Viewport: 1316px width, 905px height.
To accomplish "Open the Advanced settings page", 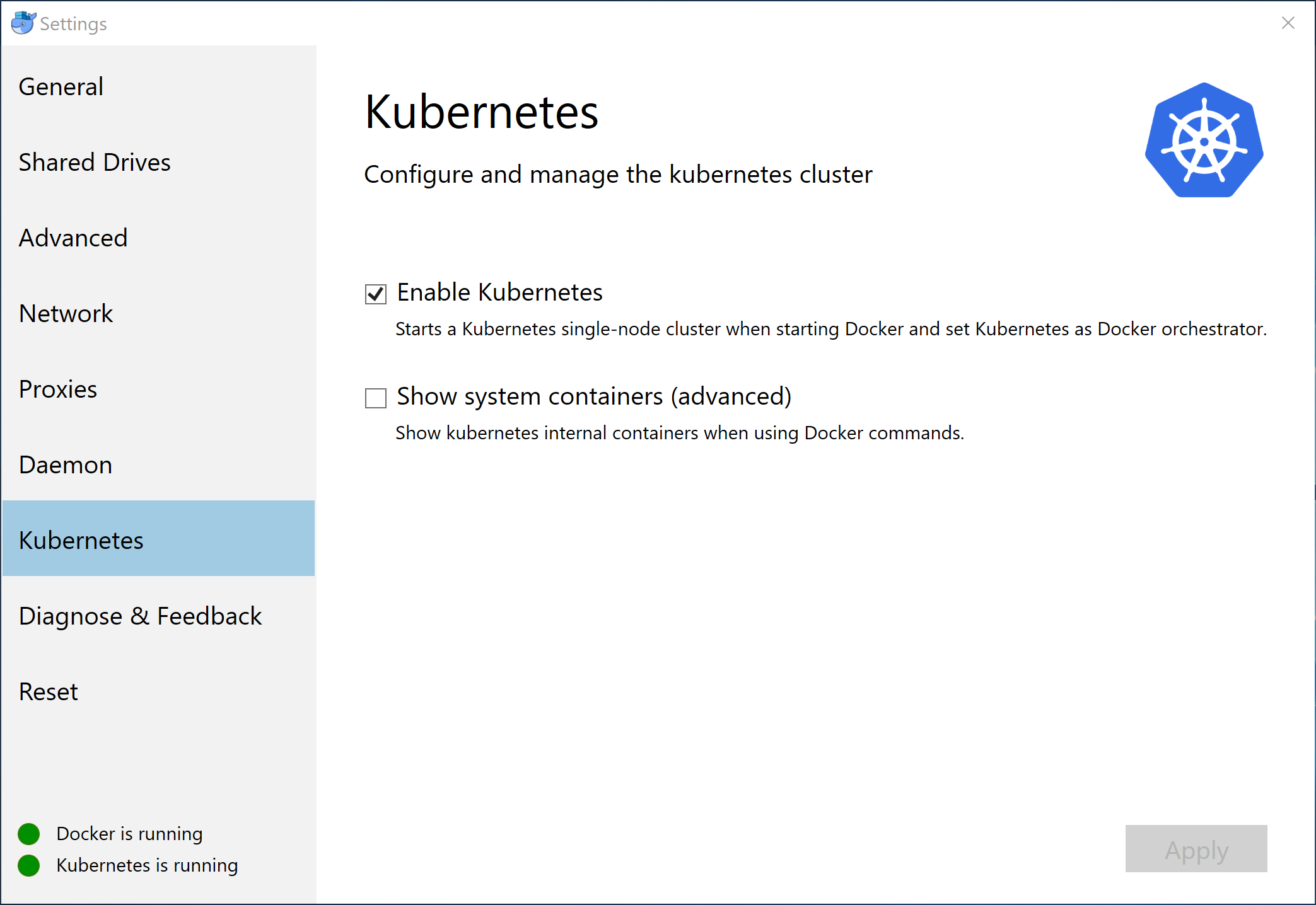I will pos(73,238).
